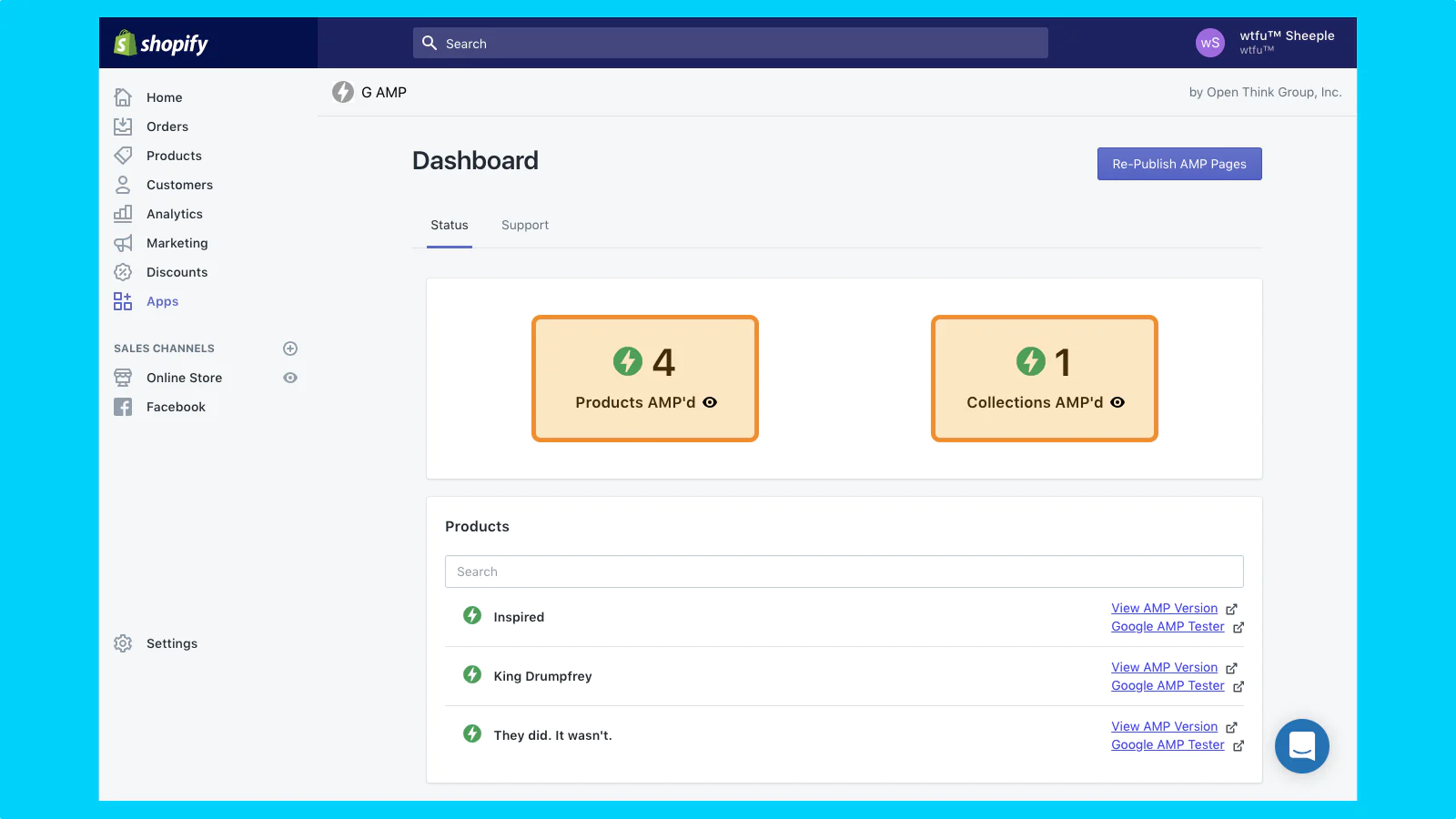
Task: View the Online Store with eye icon
Action: pyautogui.click(x=290, y=378)
